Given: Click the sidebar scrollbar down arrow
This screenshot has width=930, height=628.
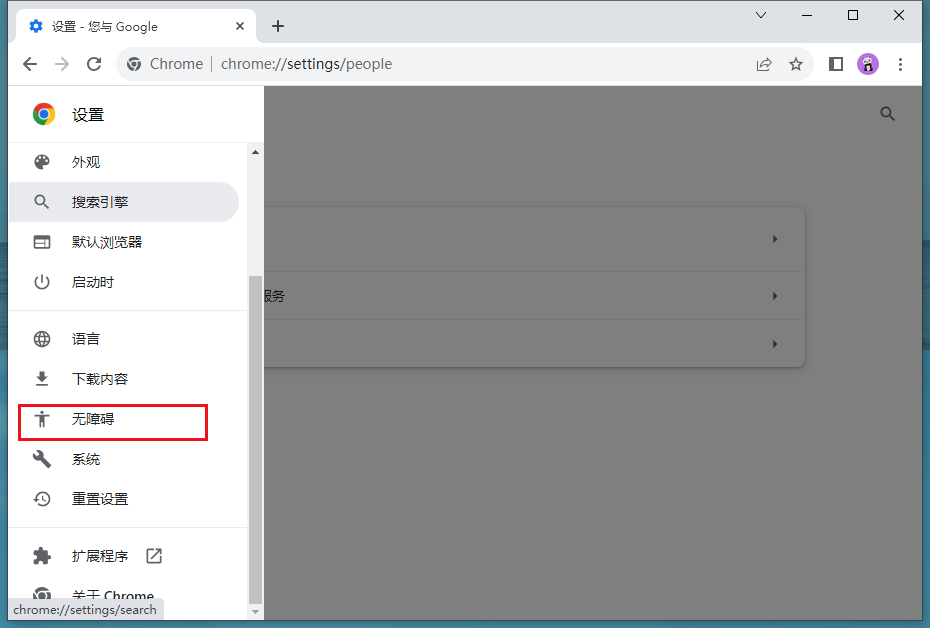Looking at the screenshot, I should coord(256,611).
